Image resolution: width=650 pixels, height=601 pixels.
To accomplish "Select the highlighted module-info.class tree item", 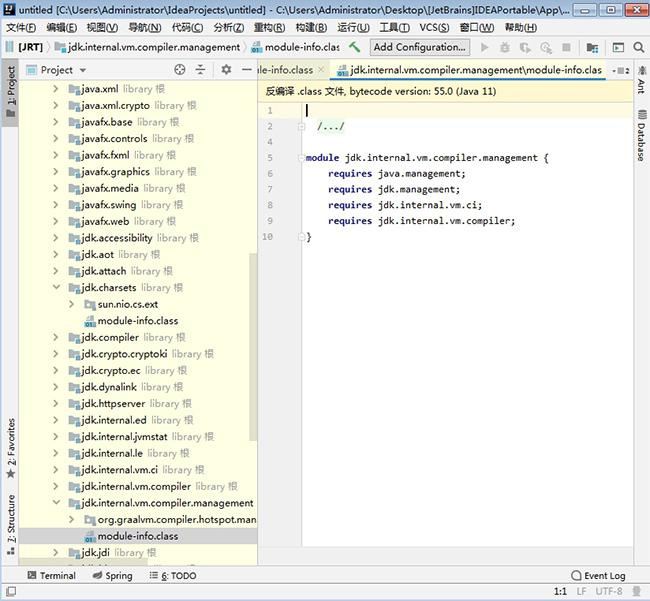I will coord(138,536).
